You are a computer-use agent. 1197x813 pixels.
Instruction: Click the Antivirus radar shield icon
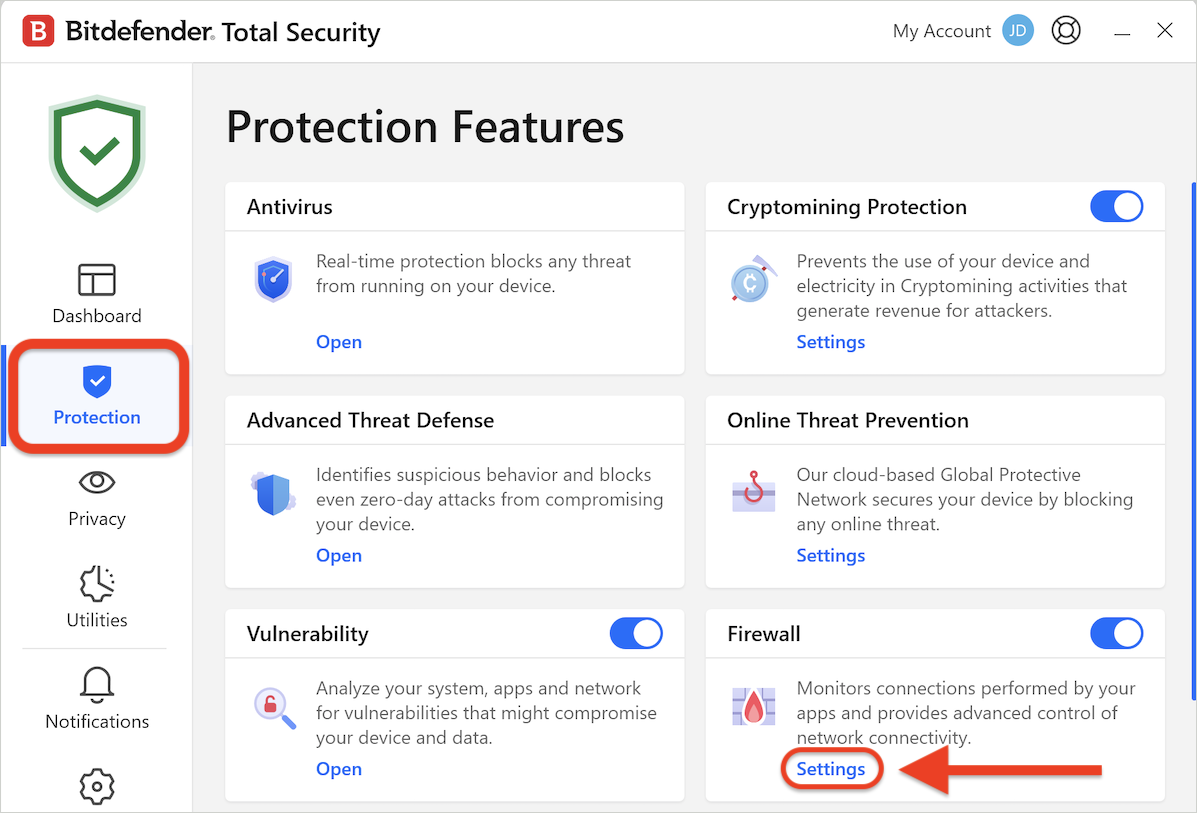(272, 280)
